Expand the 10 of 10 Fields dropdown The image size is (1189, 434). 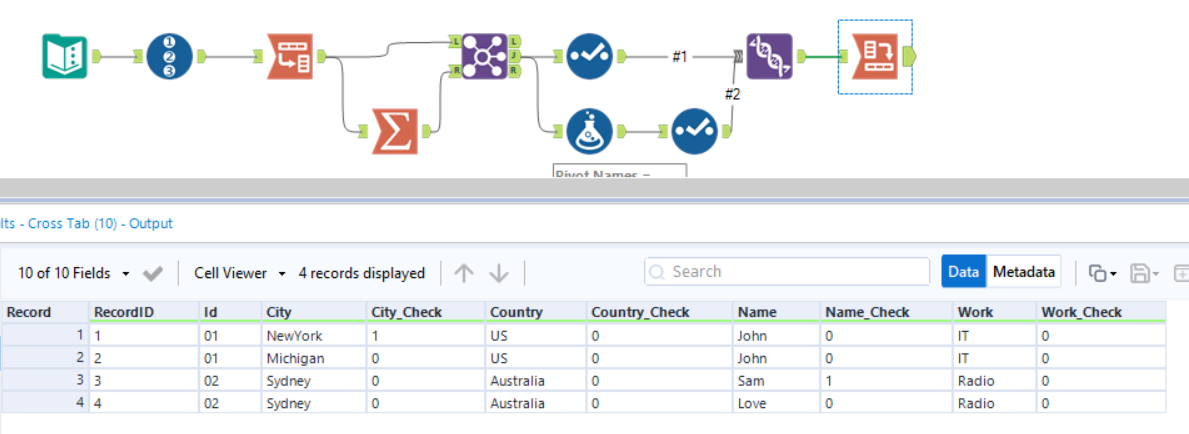point(74,273)
